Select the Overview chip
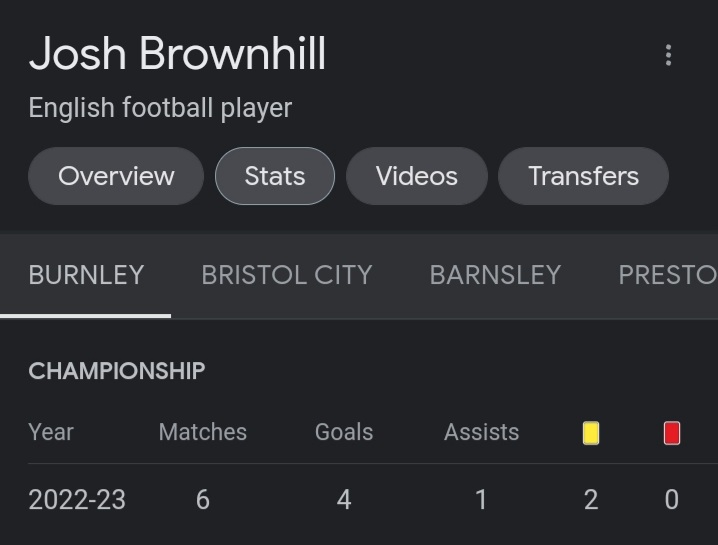This screenshot has height=545, width=718. click(x=116, y=176)
